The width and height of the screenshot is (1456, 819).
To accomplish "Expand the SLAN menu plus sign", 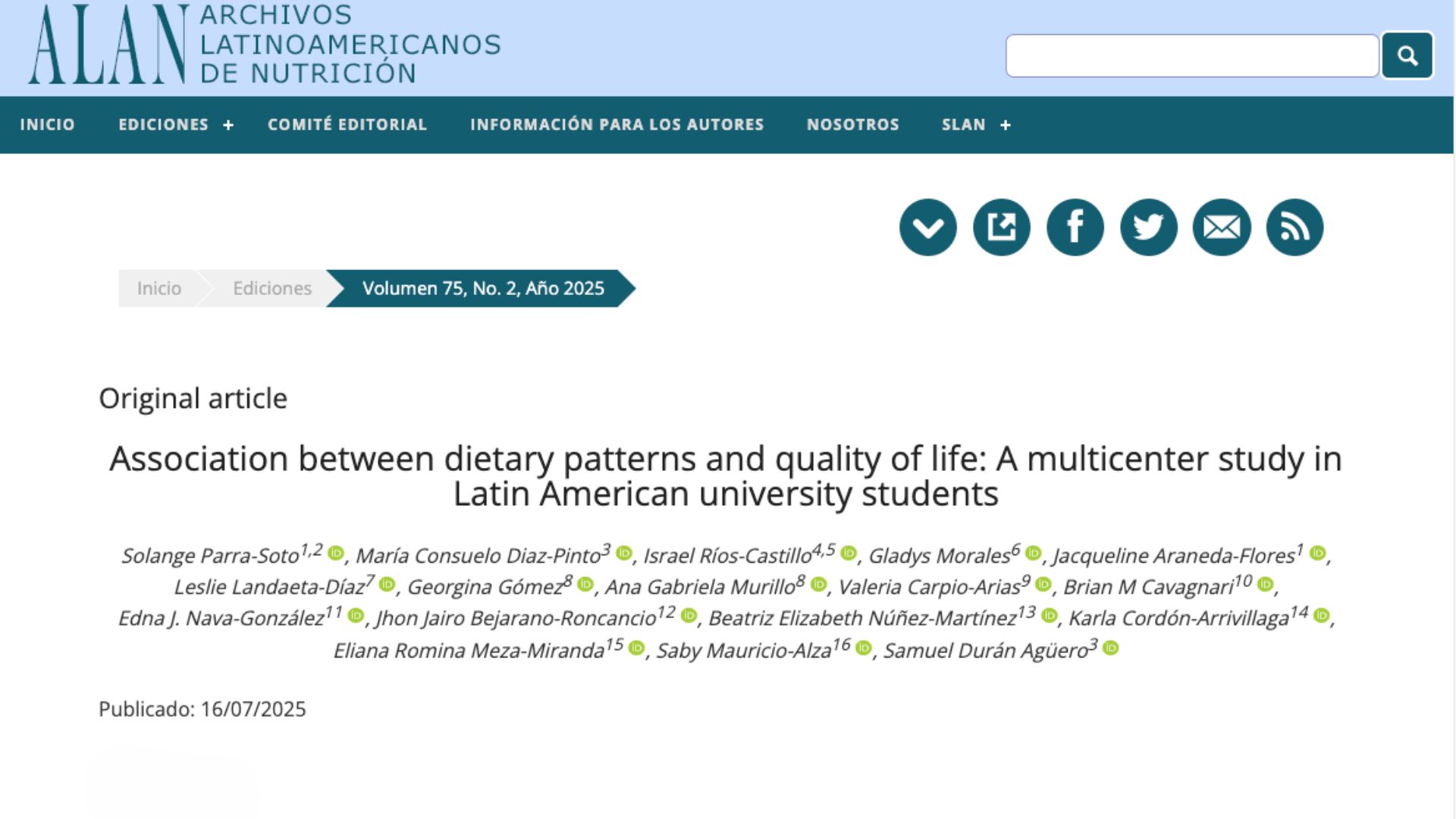I will point(1006,125).
